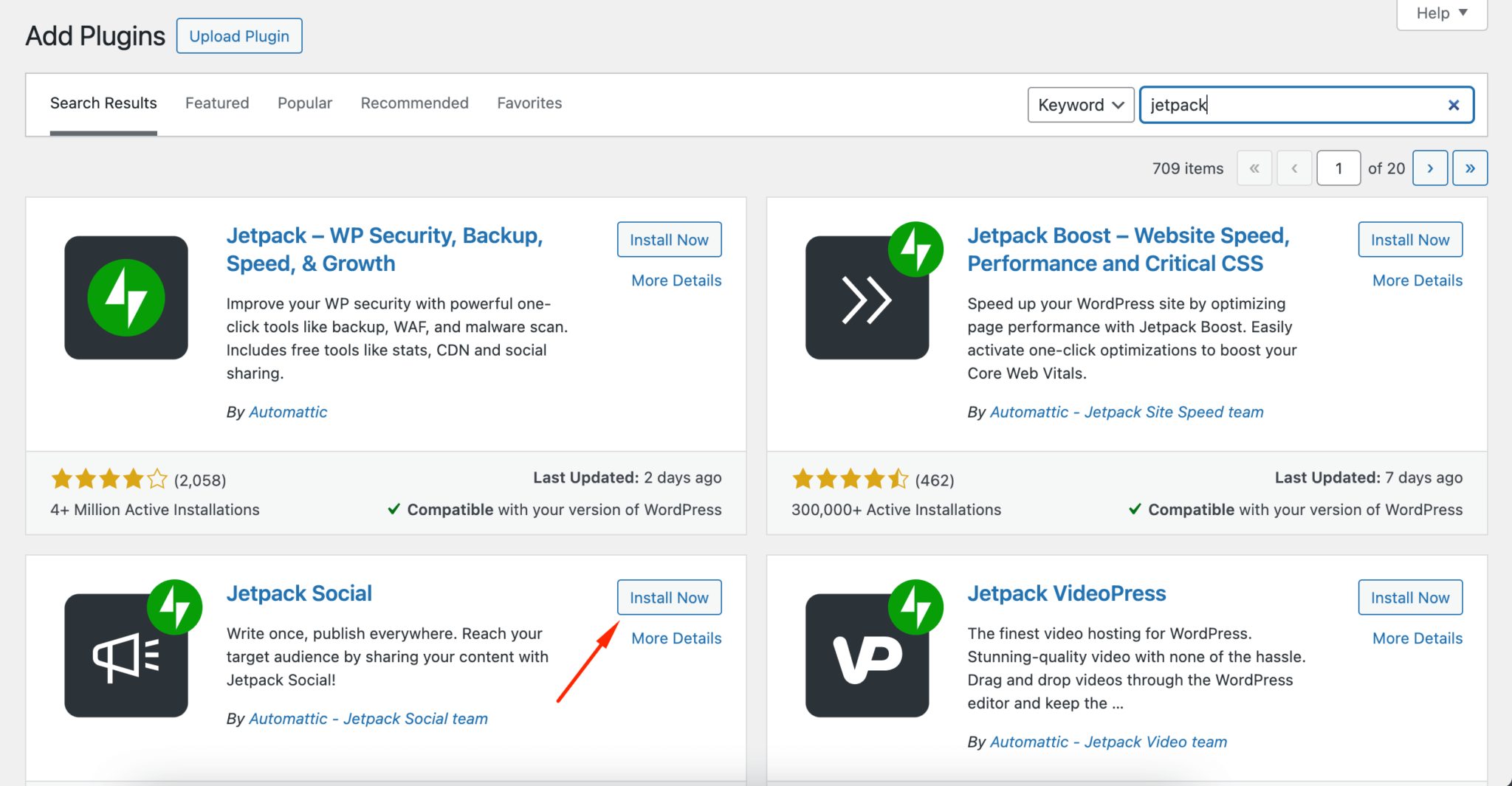Click the Jetpack plugin lightning bolt icon
Viewport: 1512px width, 786px height.
(126, 297)
